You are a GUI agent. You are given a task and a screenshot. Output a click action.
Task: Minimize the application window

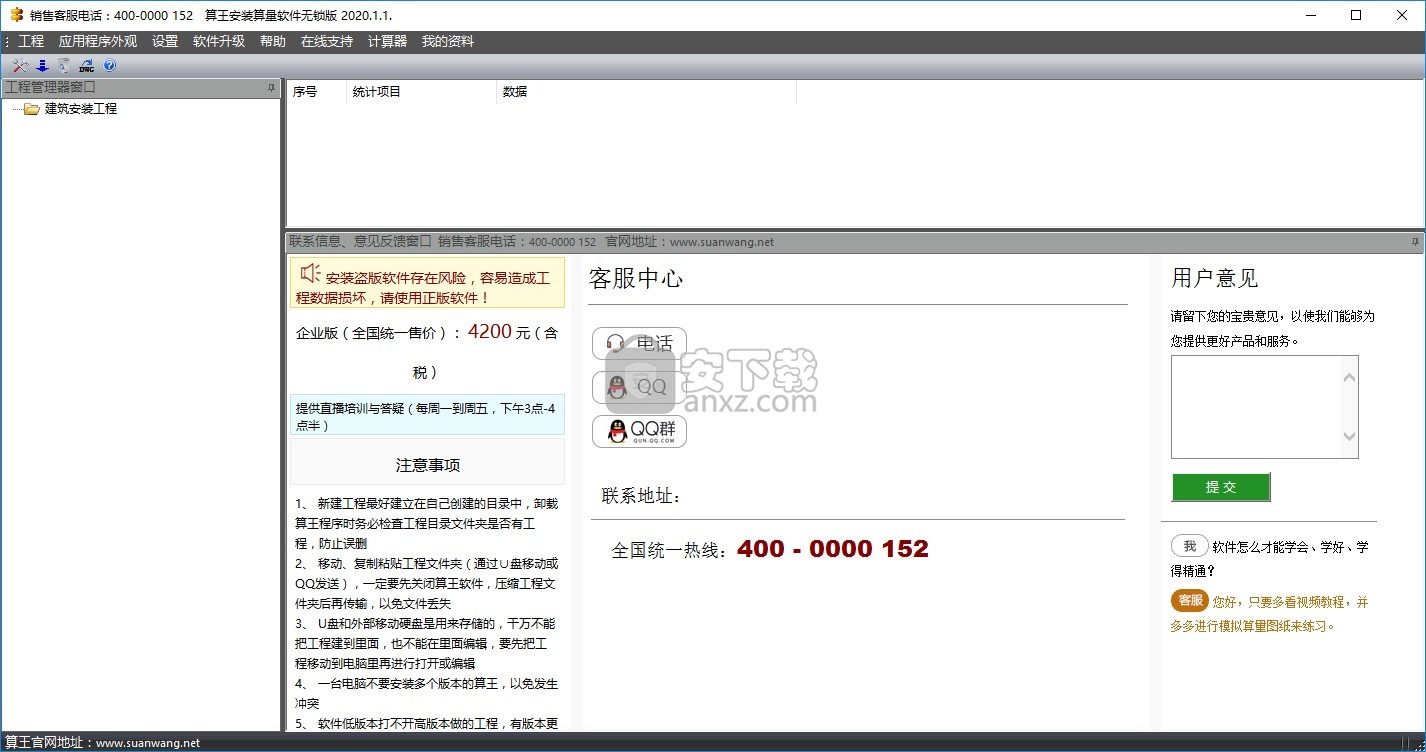point(1311,15)
